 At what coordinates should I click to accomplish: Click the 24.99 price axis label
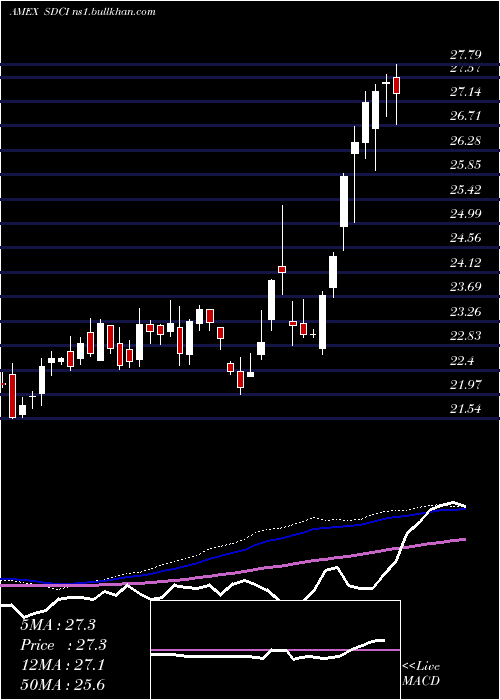coord(465,214)
